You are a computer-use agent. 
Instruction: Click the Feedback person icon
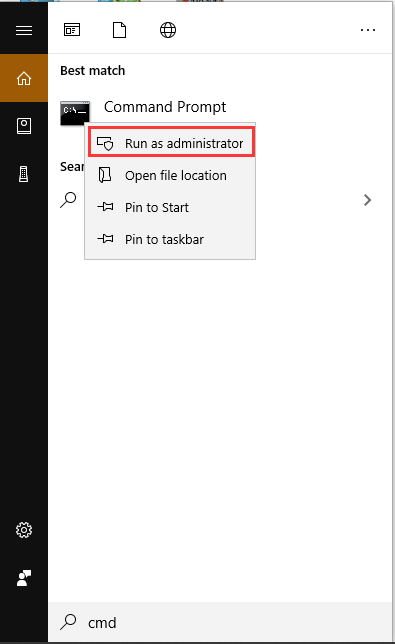pos(24,578)
